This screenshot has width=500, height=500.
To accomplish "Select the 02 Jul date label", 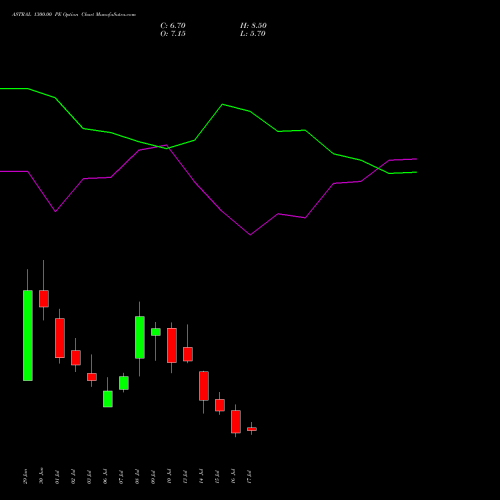I will click(x=74, y=477).
